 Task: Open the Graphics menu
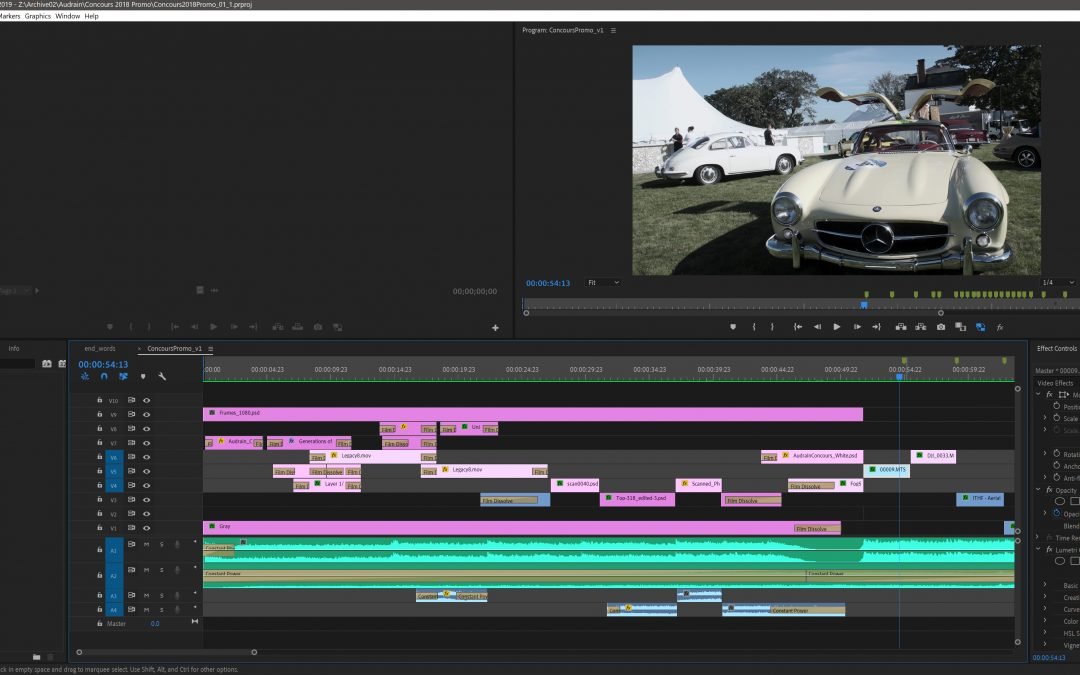click(x=38, y=16)
